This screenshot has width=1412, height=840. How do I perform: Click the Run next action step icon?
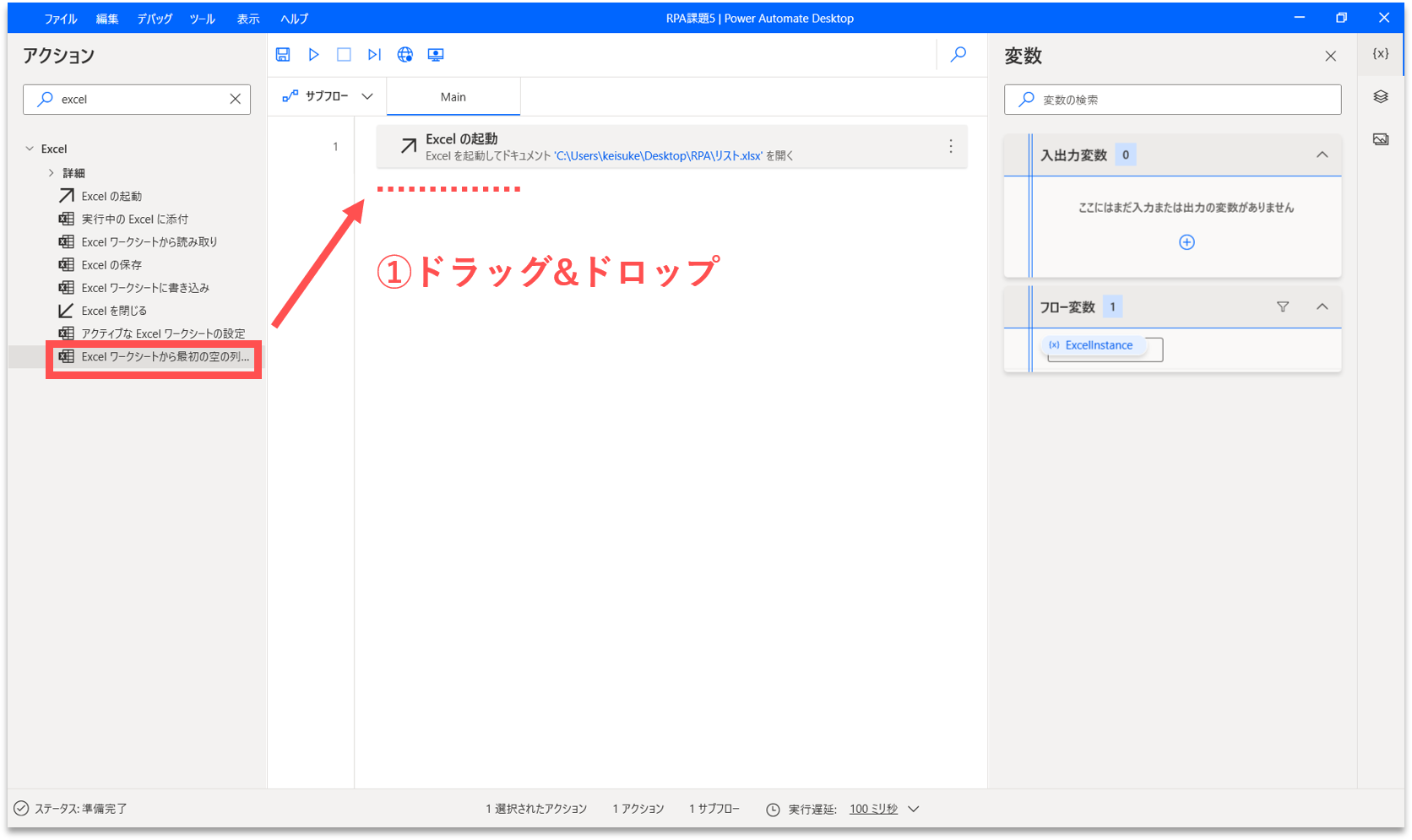click(x=374, y=55)
